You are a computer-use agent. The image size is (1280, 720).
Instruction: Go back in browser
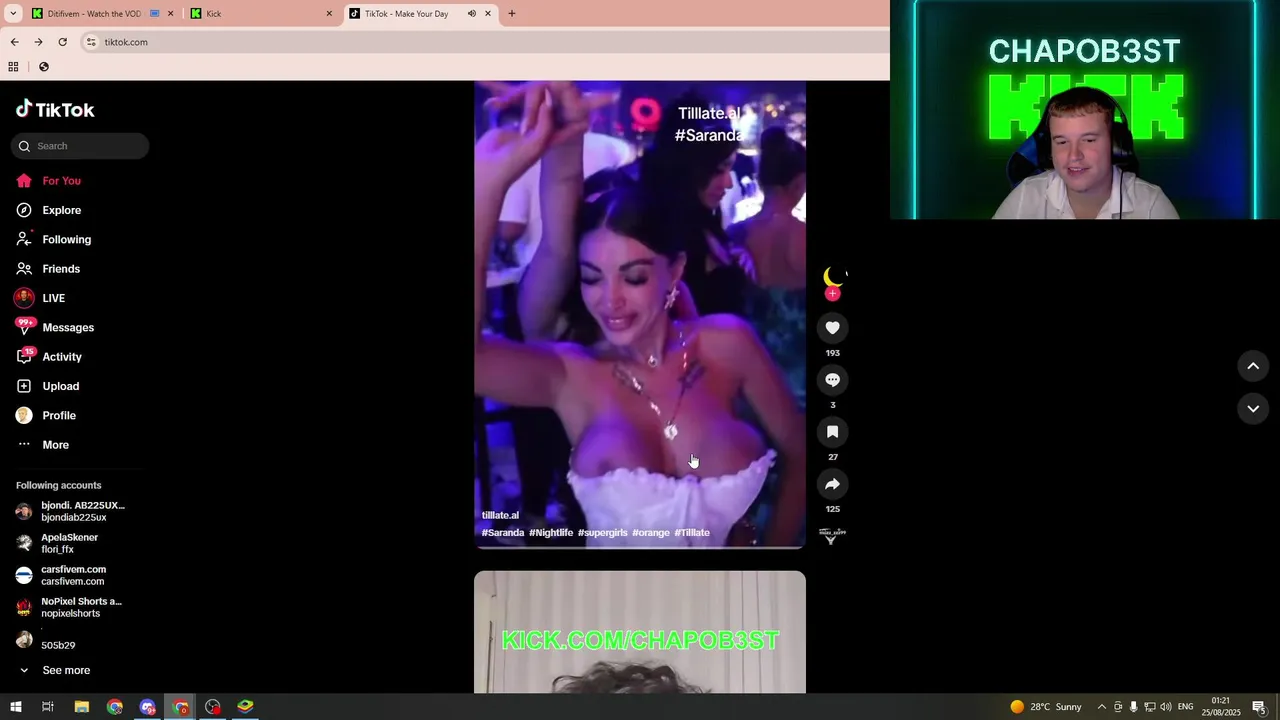click(x=14, y=42)
